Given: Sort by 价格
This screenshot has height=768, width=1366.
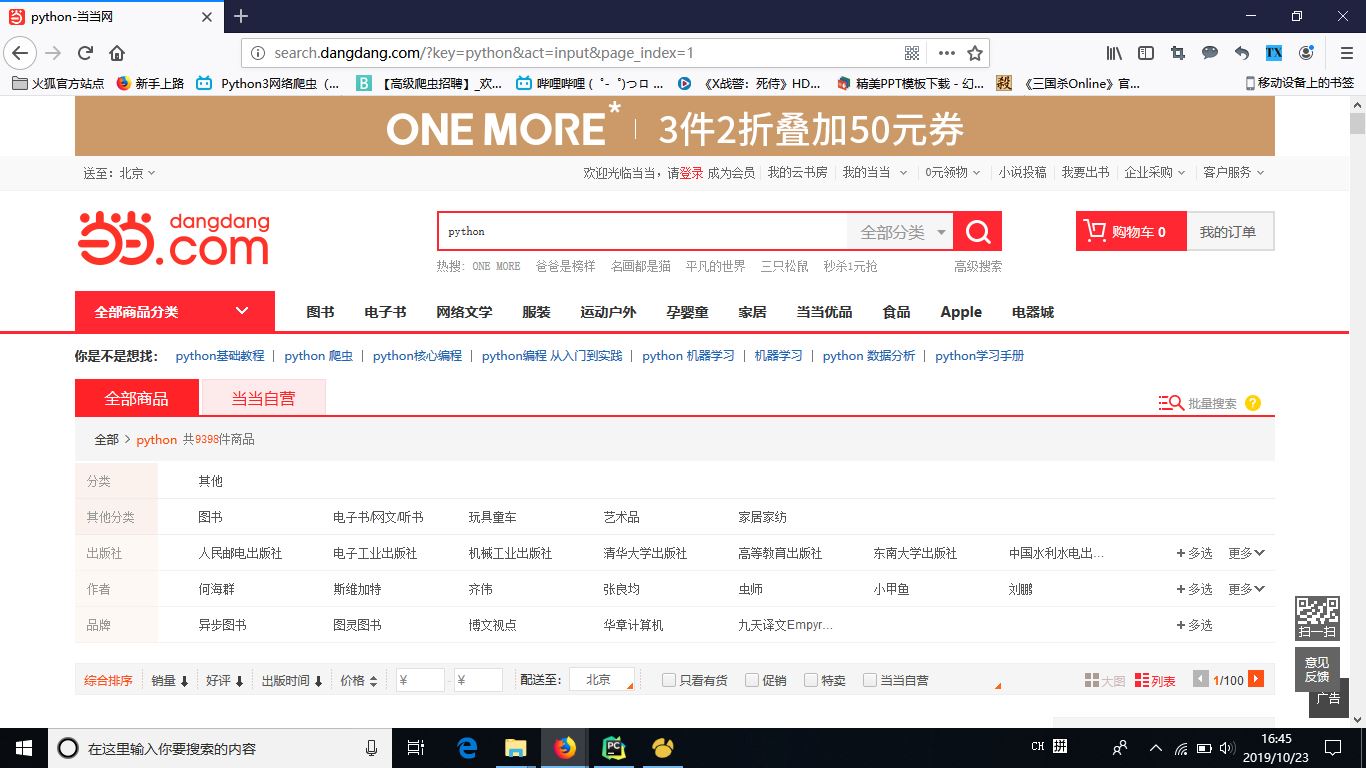Looking at the screenshot, I should (x=359, y=680).
